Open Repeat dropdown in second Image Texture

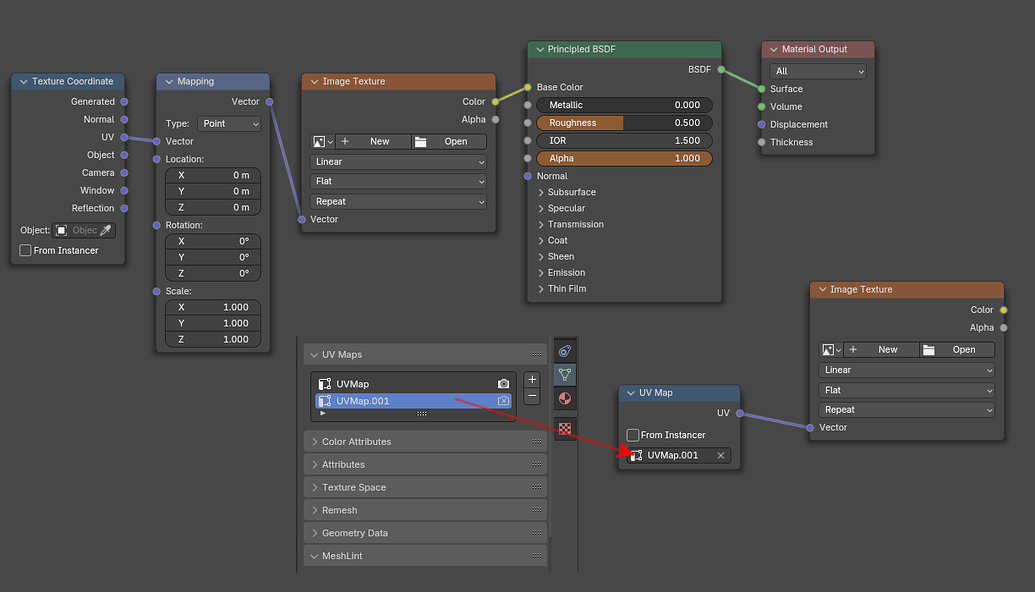pos(906,410)
